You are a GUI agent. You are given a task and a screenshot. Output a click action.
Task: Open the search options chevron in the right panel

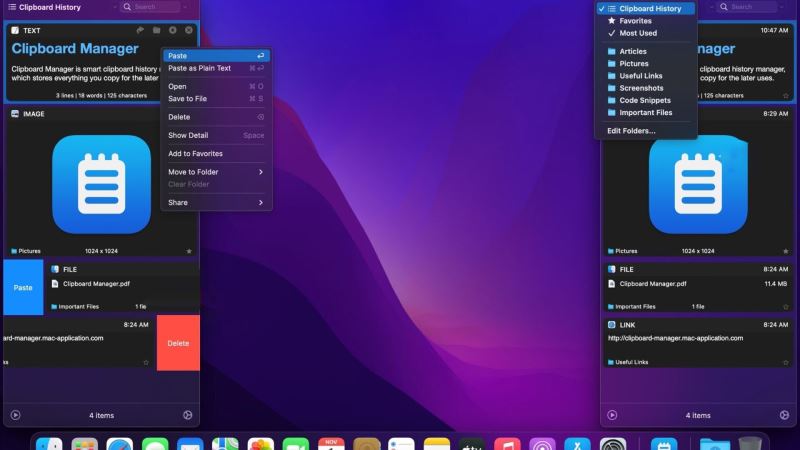pyautogui.click(x=782, y=7)
